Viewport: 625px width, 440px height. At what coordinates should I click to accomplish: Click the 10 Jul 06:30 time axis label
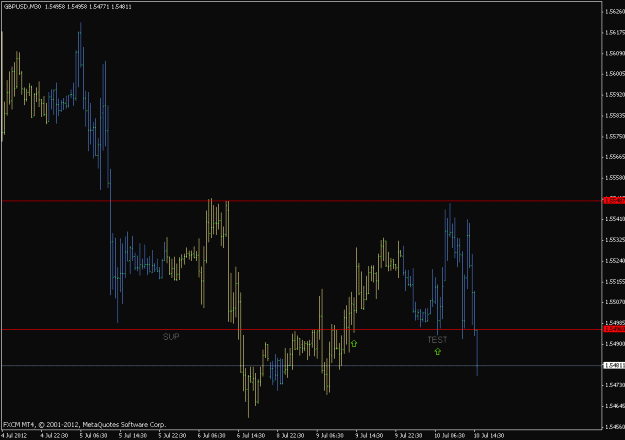(x=449, y=436)
